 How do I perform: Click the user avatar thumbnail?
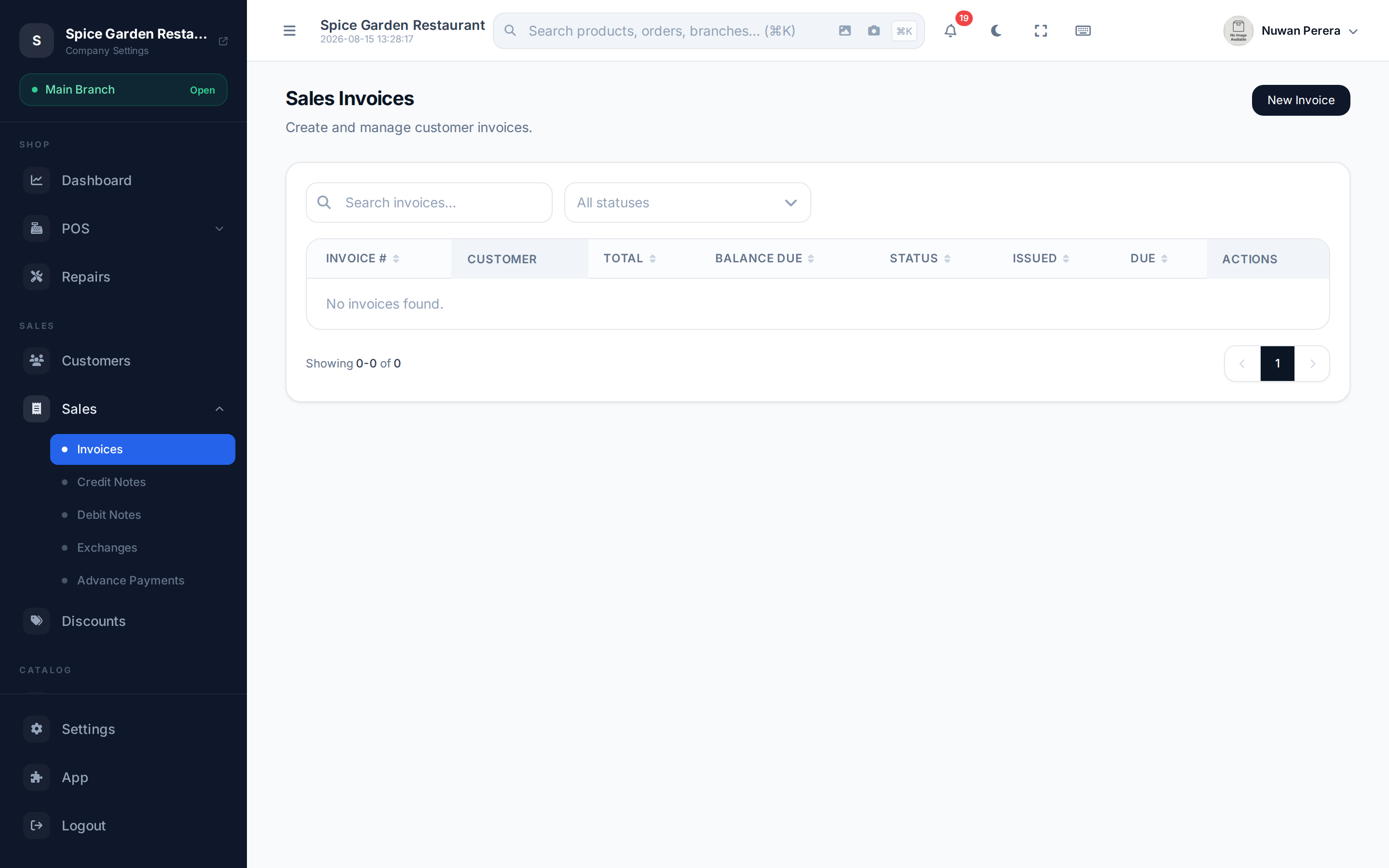click(1238, 30)
